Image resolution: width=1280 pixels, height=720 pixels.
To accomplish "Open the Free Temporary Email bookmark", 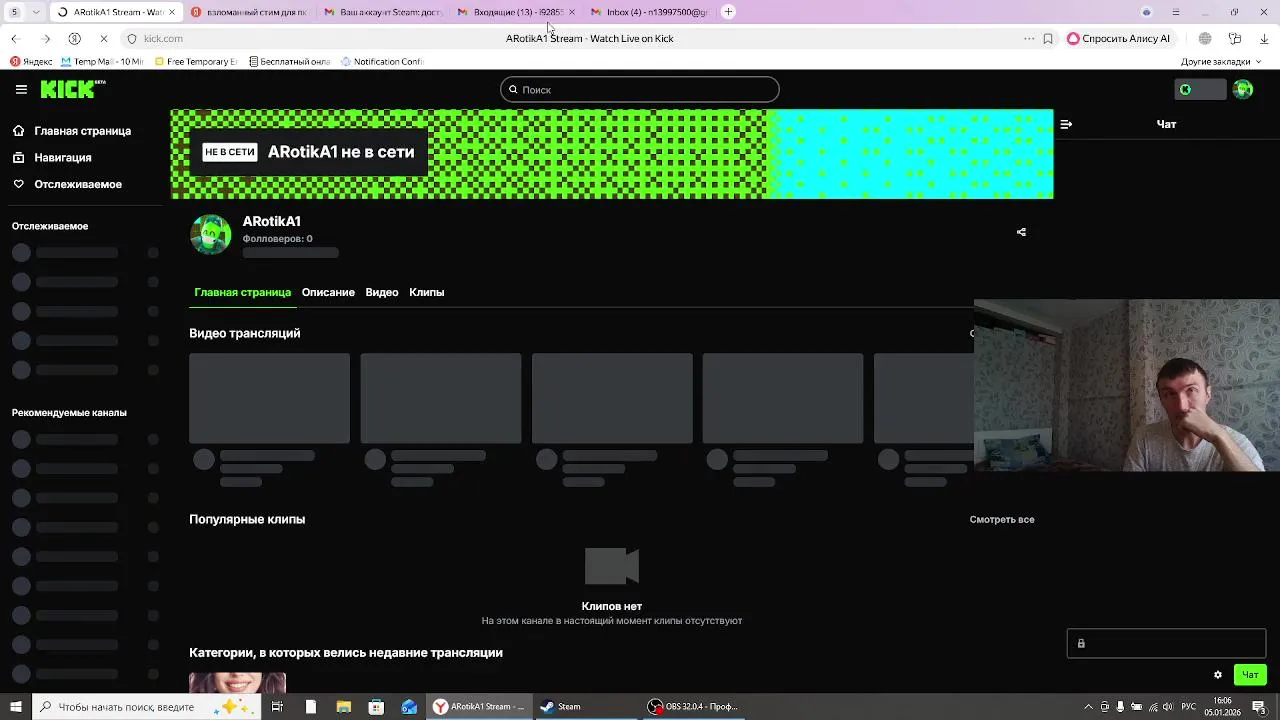I will pos(196,61).
